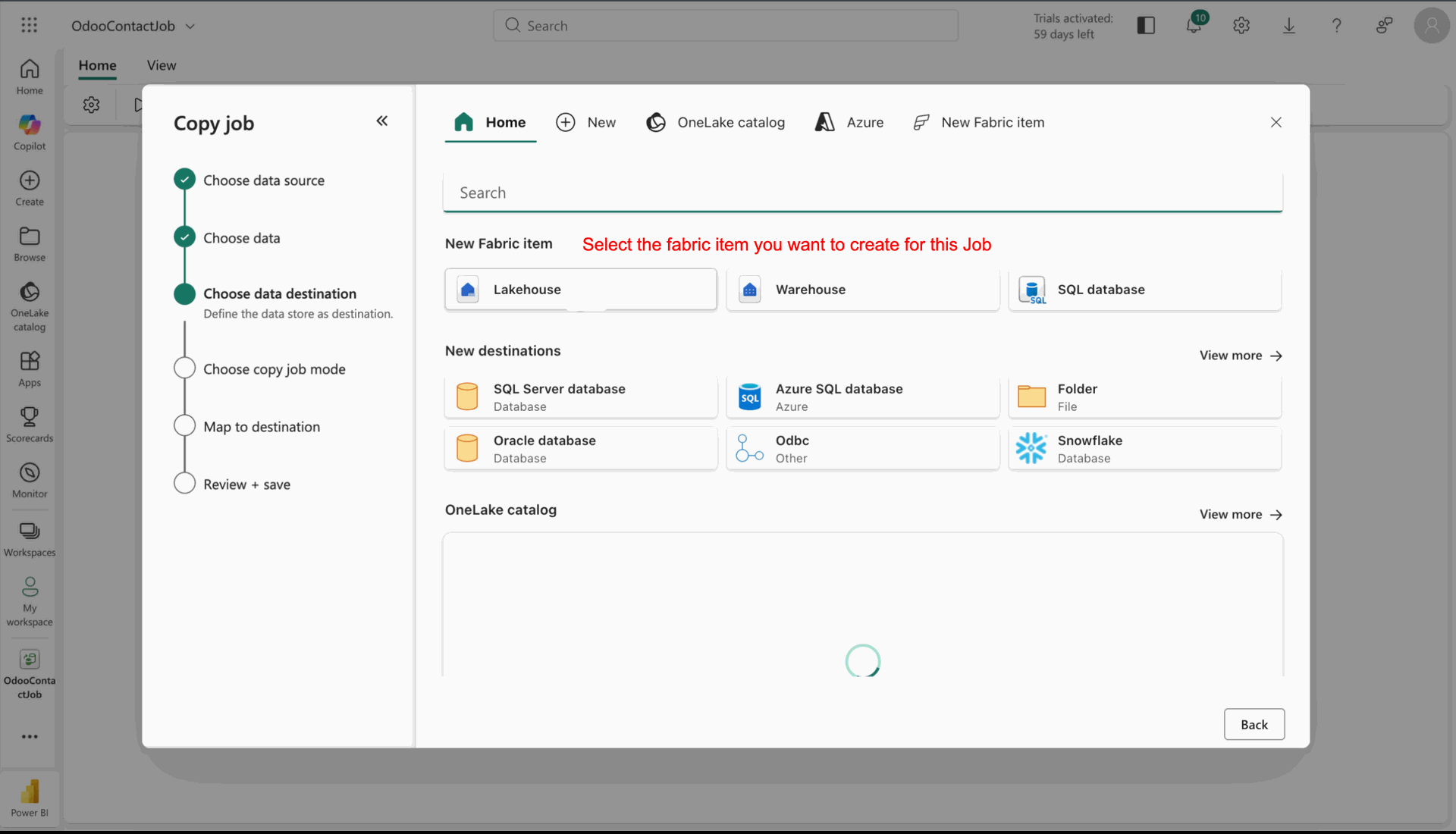Screen dimensions: 1456x834
Task: Choose Lakehouse as new Fabric item
Action: coord(580,290)
